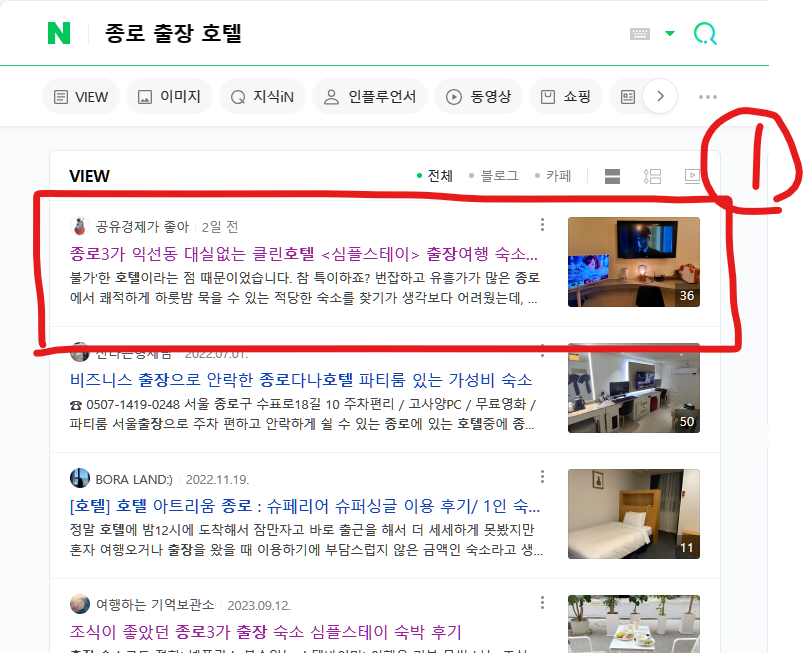
Task: Click the bed thumbnail with 11 photos
Action: tap(634, 514)
